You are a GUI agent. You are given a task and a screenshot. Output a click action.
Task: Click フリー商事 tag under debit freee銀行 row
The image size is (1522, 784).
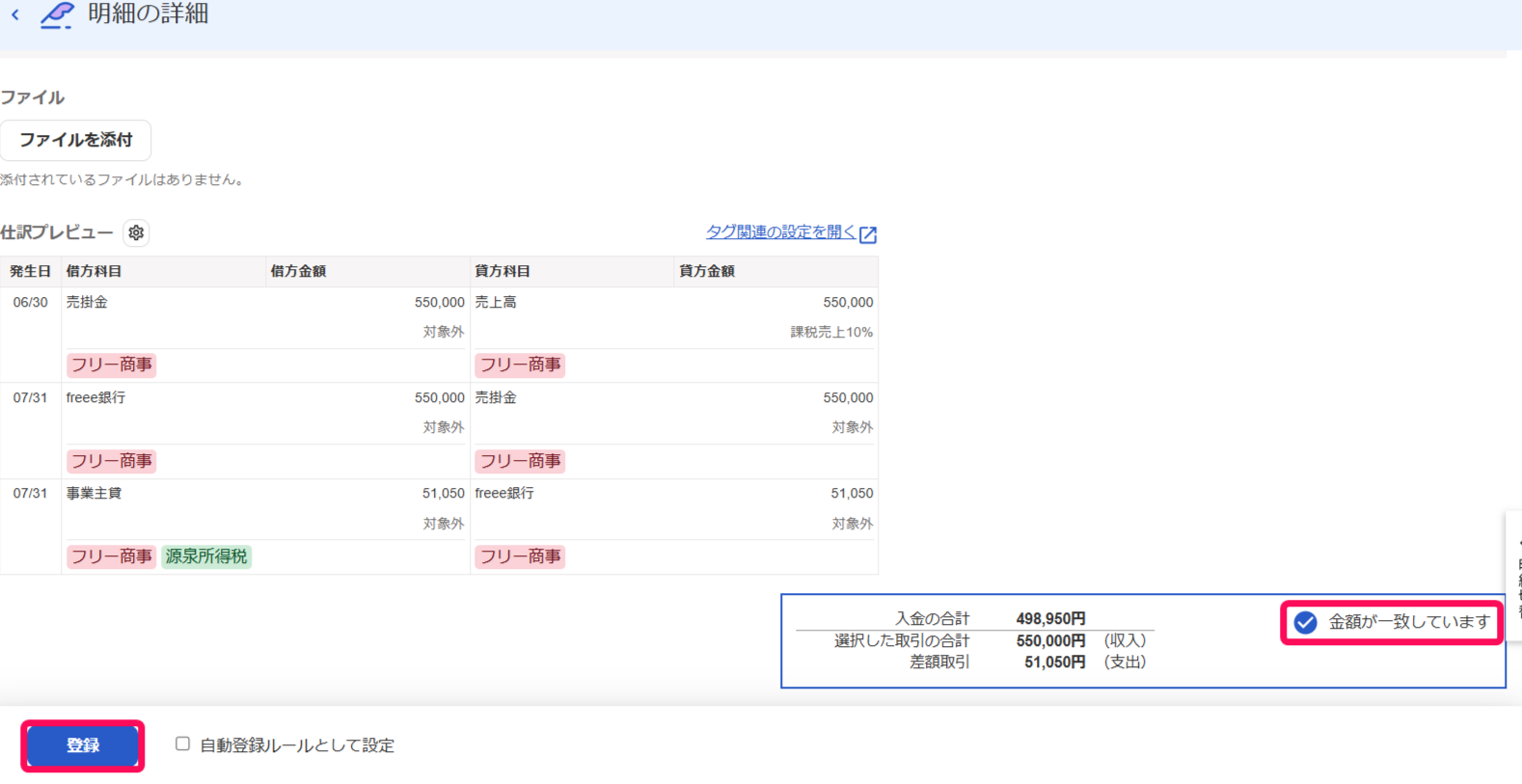112,461
